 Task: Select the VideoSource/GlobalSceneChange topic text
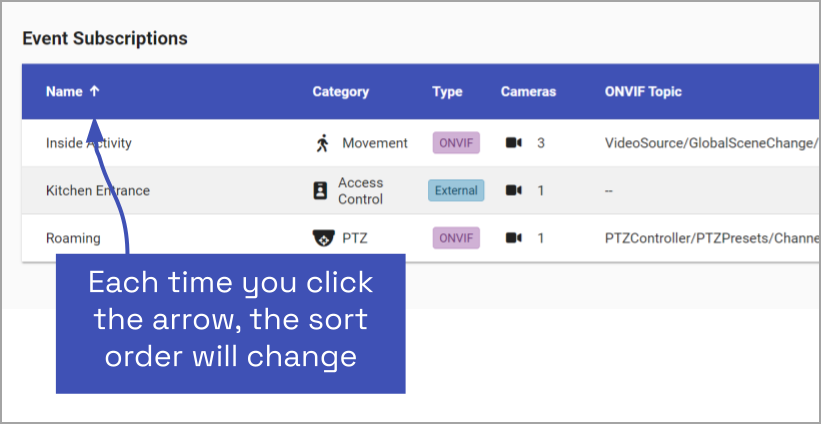tap(711, 143)
